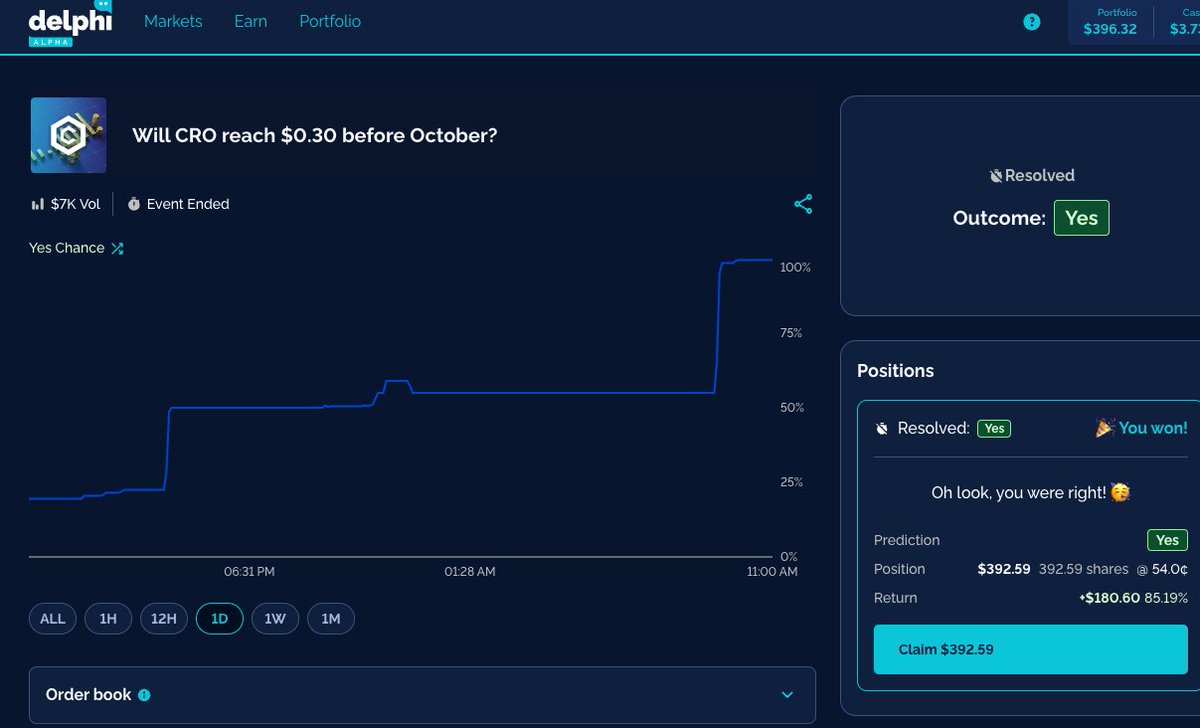Click the Yes badge in Prediction row

coord(1167,540)
